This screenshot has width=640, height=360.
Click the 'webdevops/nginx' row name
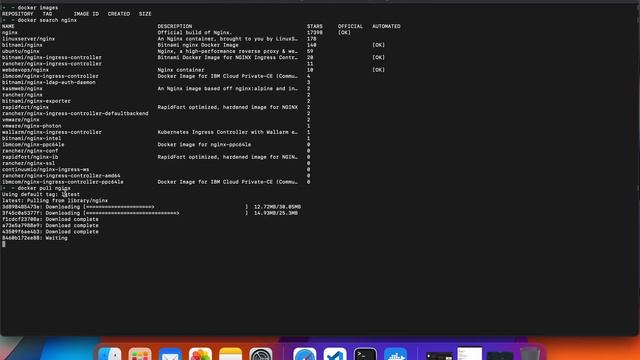pos(25,70)
